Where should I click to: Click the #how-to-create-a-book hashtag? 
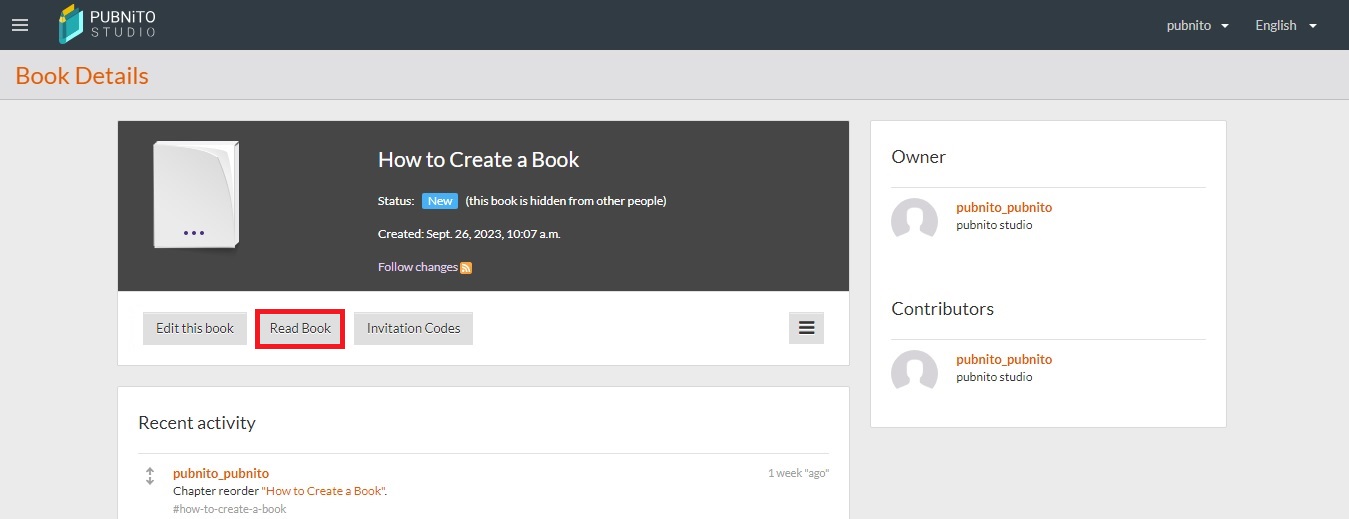point(230,509)
